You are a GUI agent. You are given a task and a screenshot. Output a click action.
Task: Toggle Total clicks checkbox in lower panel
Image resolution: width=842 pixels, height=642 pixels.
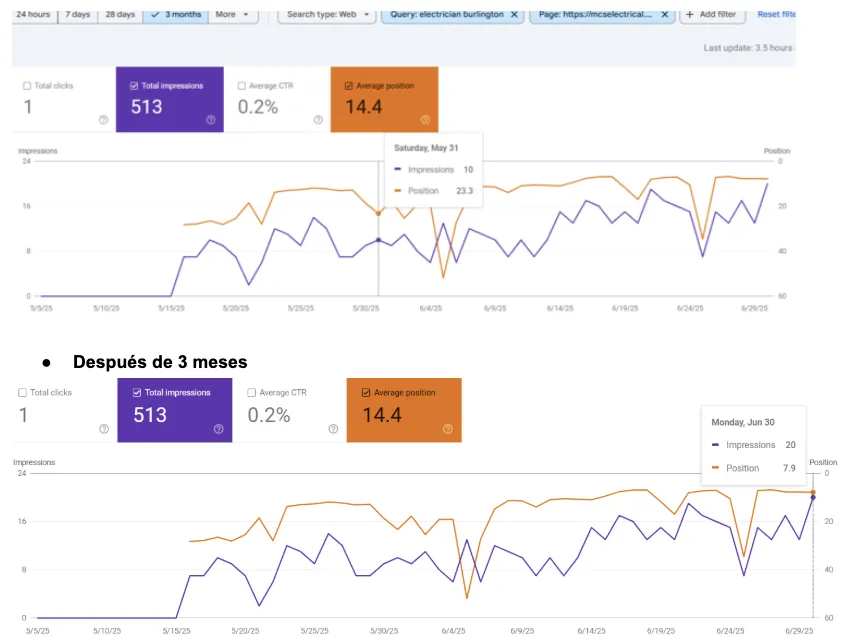23,393
